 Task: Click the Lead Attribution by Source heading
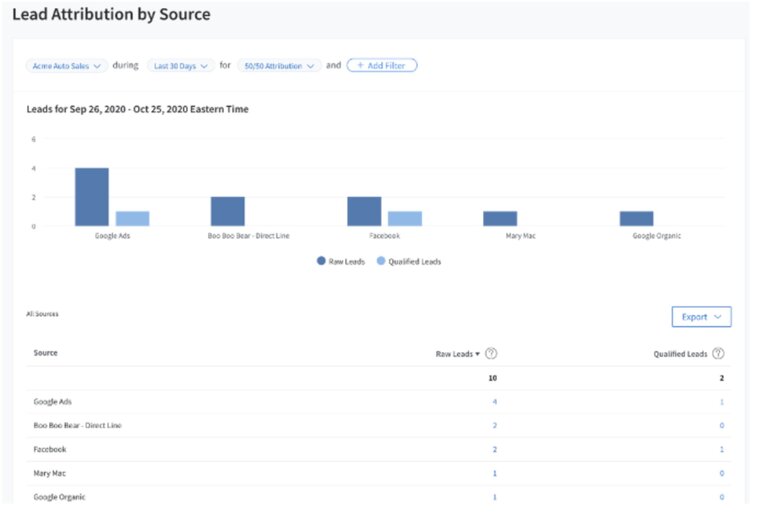click(111, 15)
